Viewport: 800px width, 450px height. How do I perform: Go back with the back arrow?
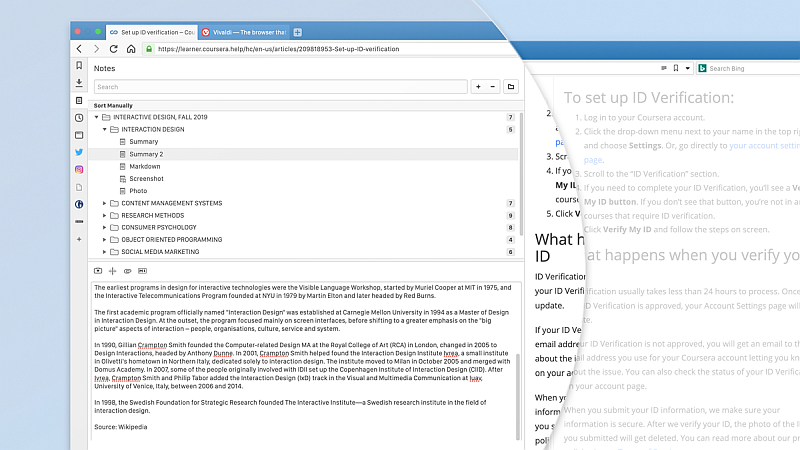pyautogui.click(x=79, y=49)
